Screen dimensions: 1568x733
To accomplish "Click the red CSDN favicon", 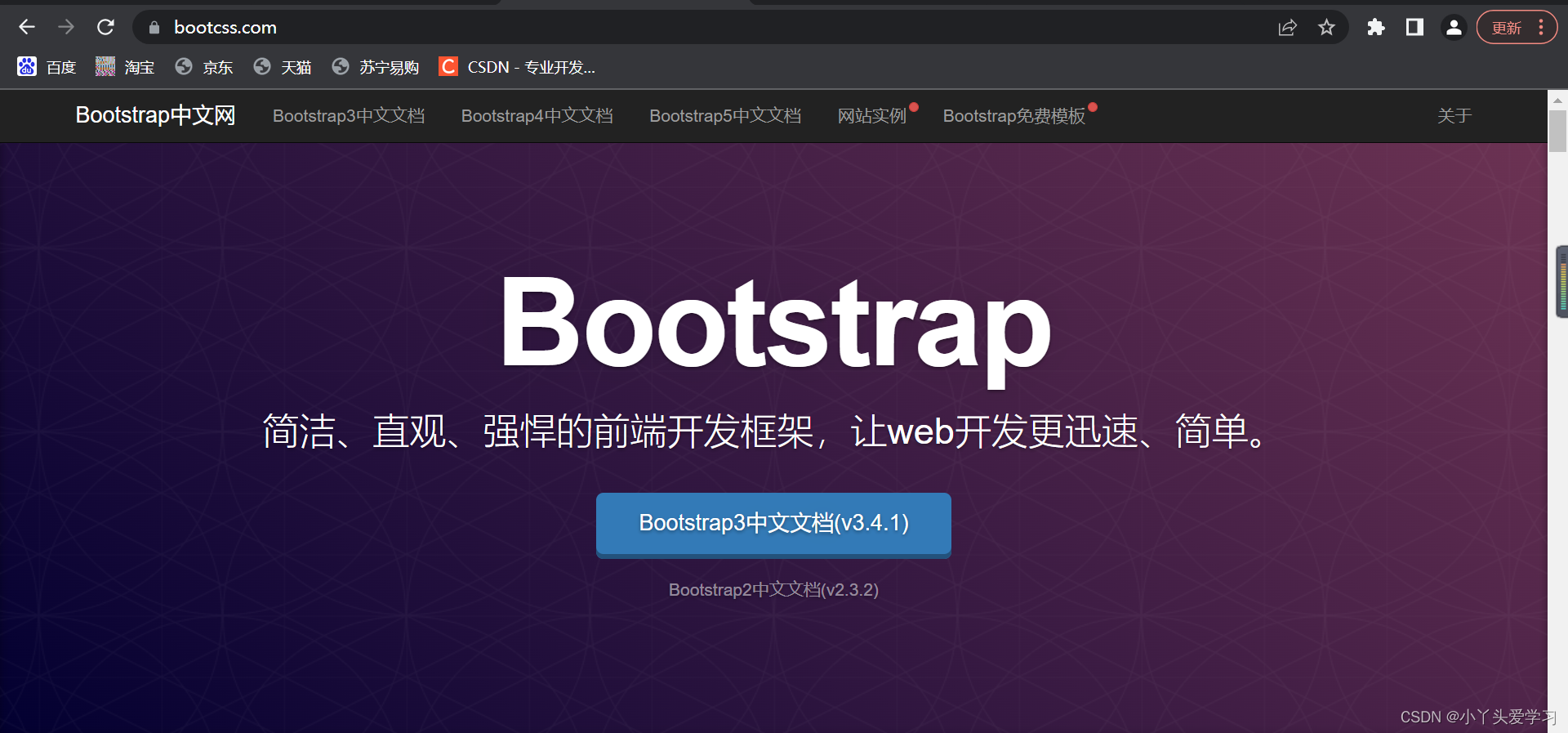I will tap(448, 66).
